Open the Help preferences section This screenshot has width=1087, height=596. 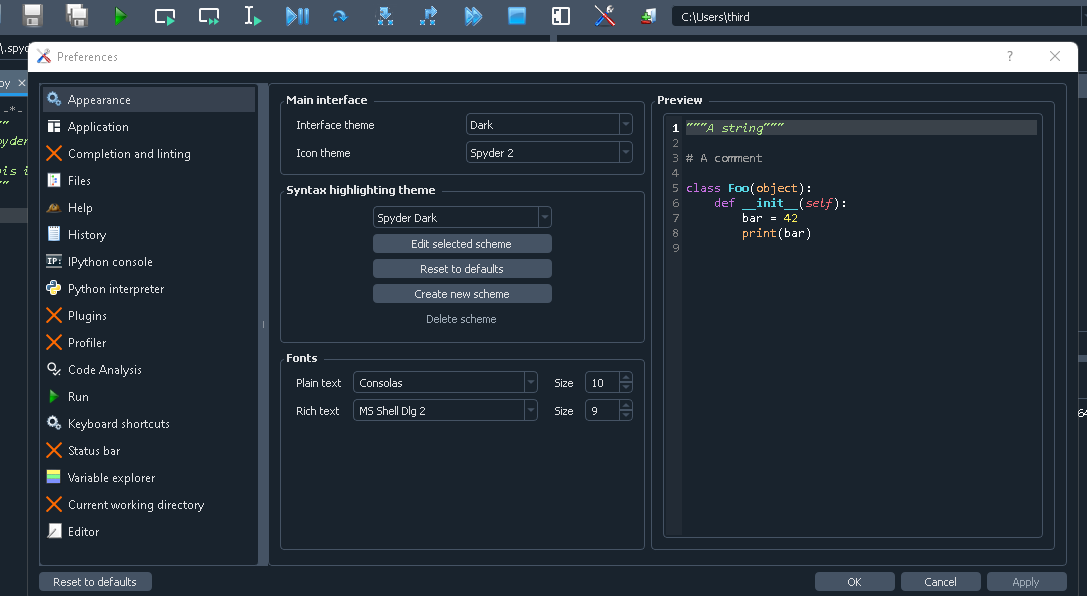point(149,208)
